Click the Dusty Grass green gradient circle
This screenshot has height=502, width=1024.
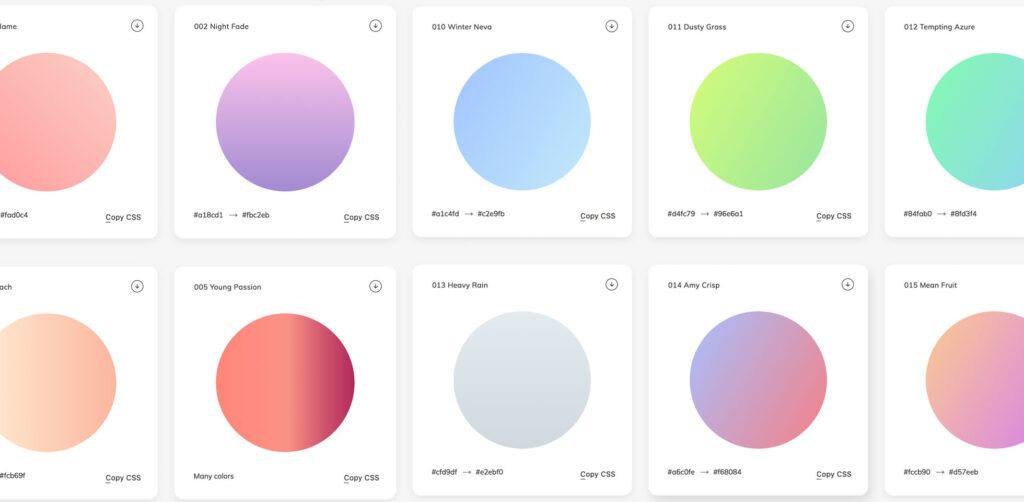758,122
